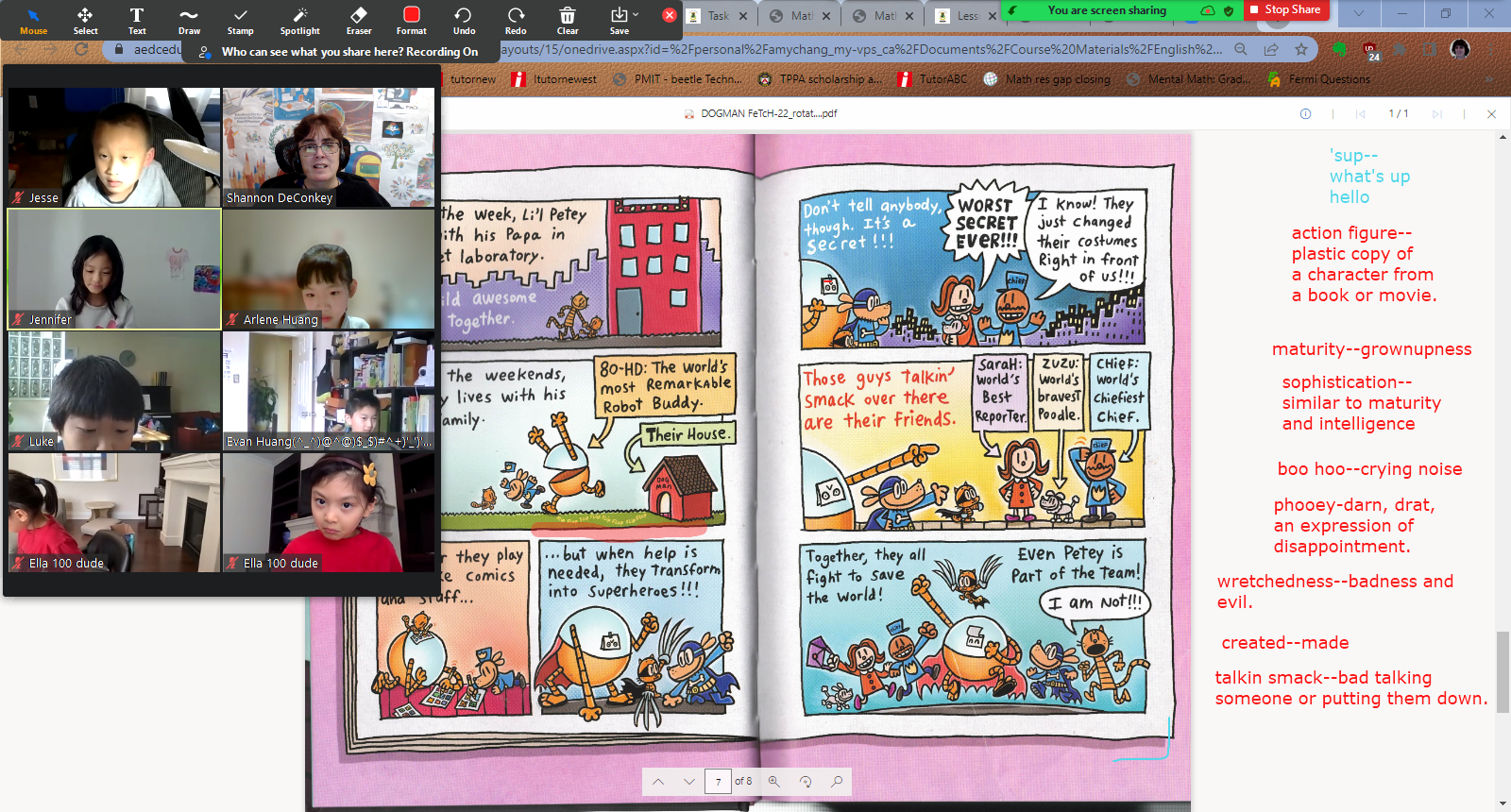The height and width of the screenshot is (812, 1511).
Task: Click the zoom magnifier in address bar
Action: click(1241, 49)
